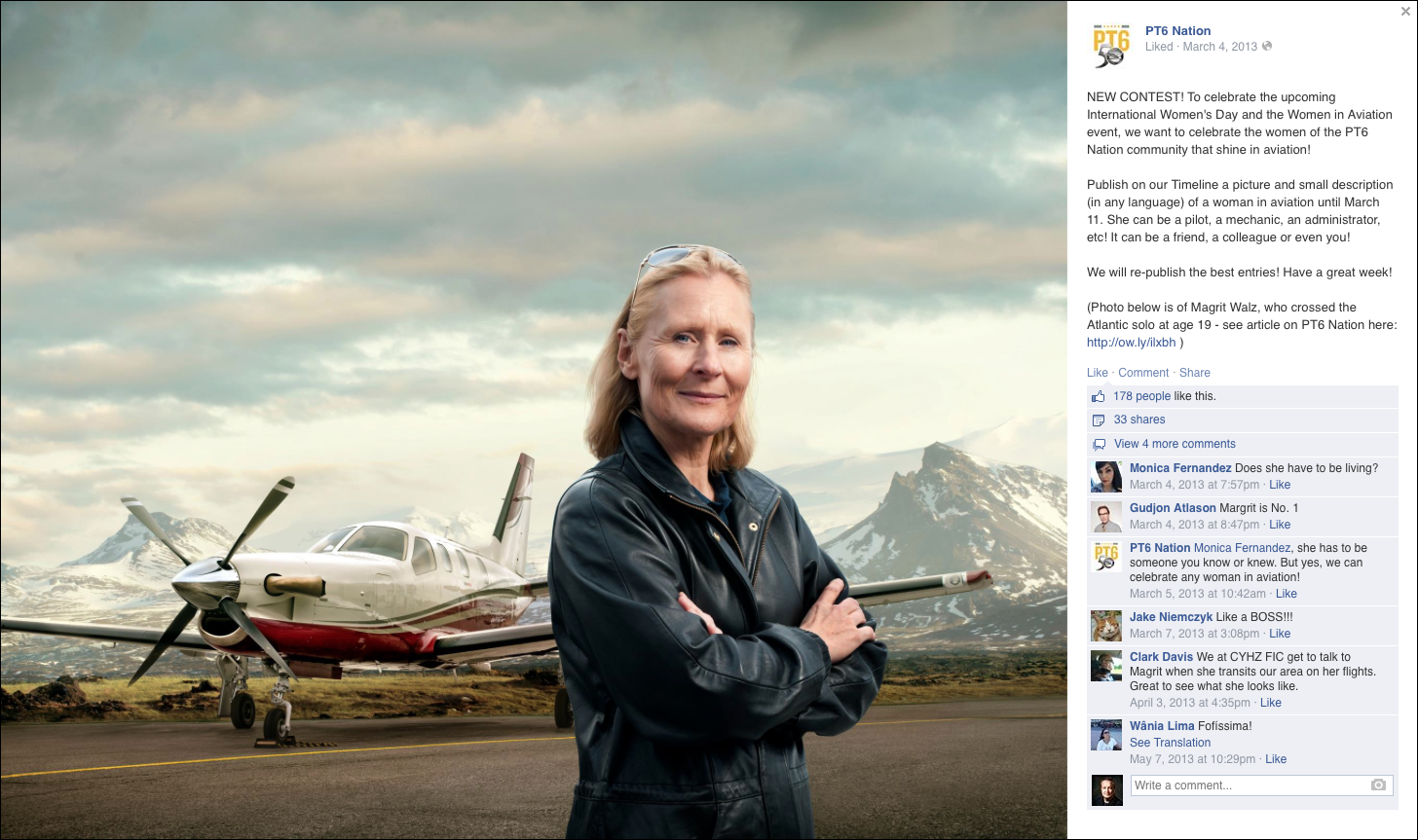Like the post via the Like link
The height and width of the screenshot is (840, 1418).
click(x=1098, y=373)
